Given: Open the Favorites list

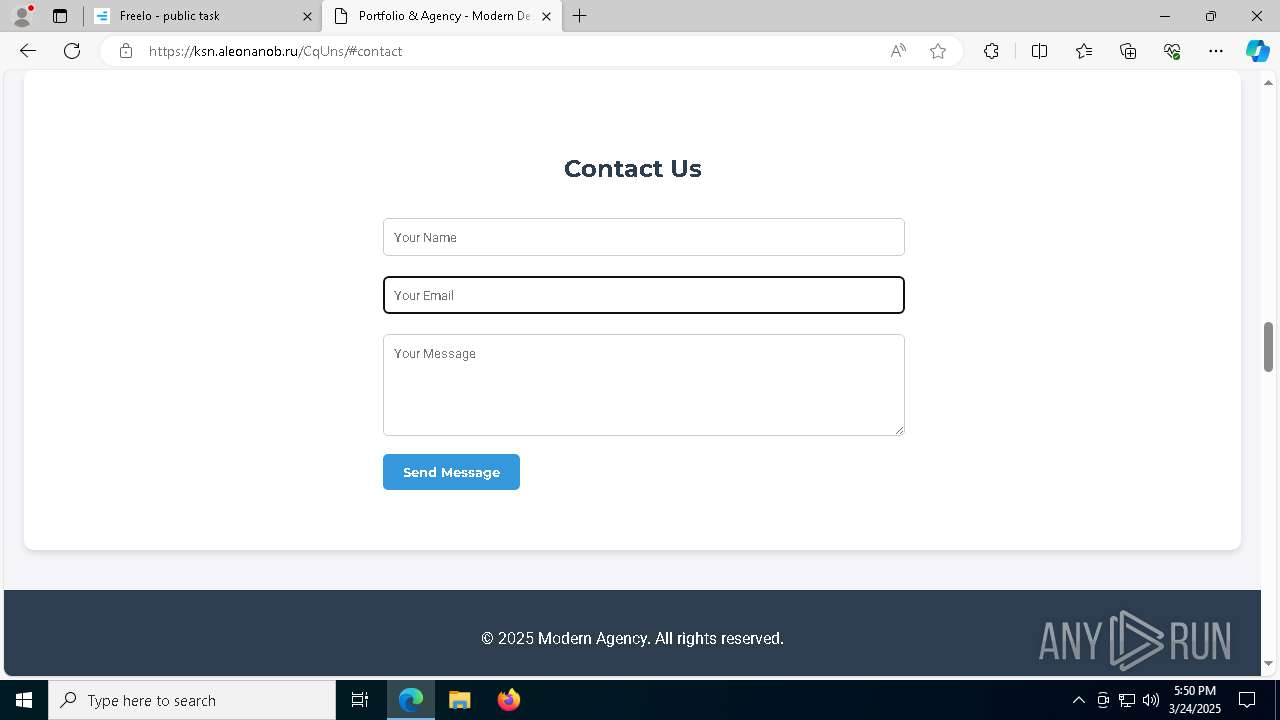Looking at the screenshot, I should (1084, 51).
